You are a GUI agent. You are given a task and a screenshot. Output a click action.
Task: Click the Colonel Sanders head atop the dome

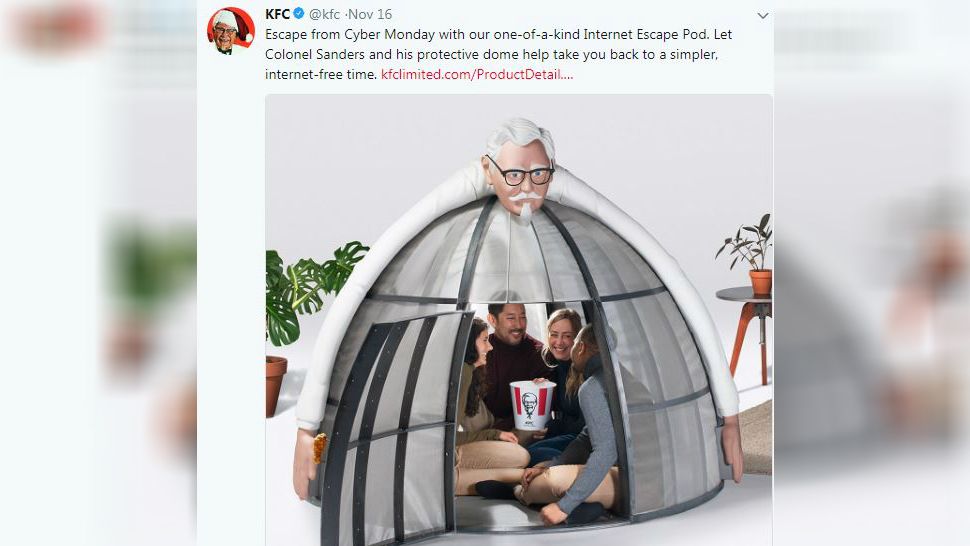click(521, 169)
